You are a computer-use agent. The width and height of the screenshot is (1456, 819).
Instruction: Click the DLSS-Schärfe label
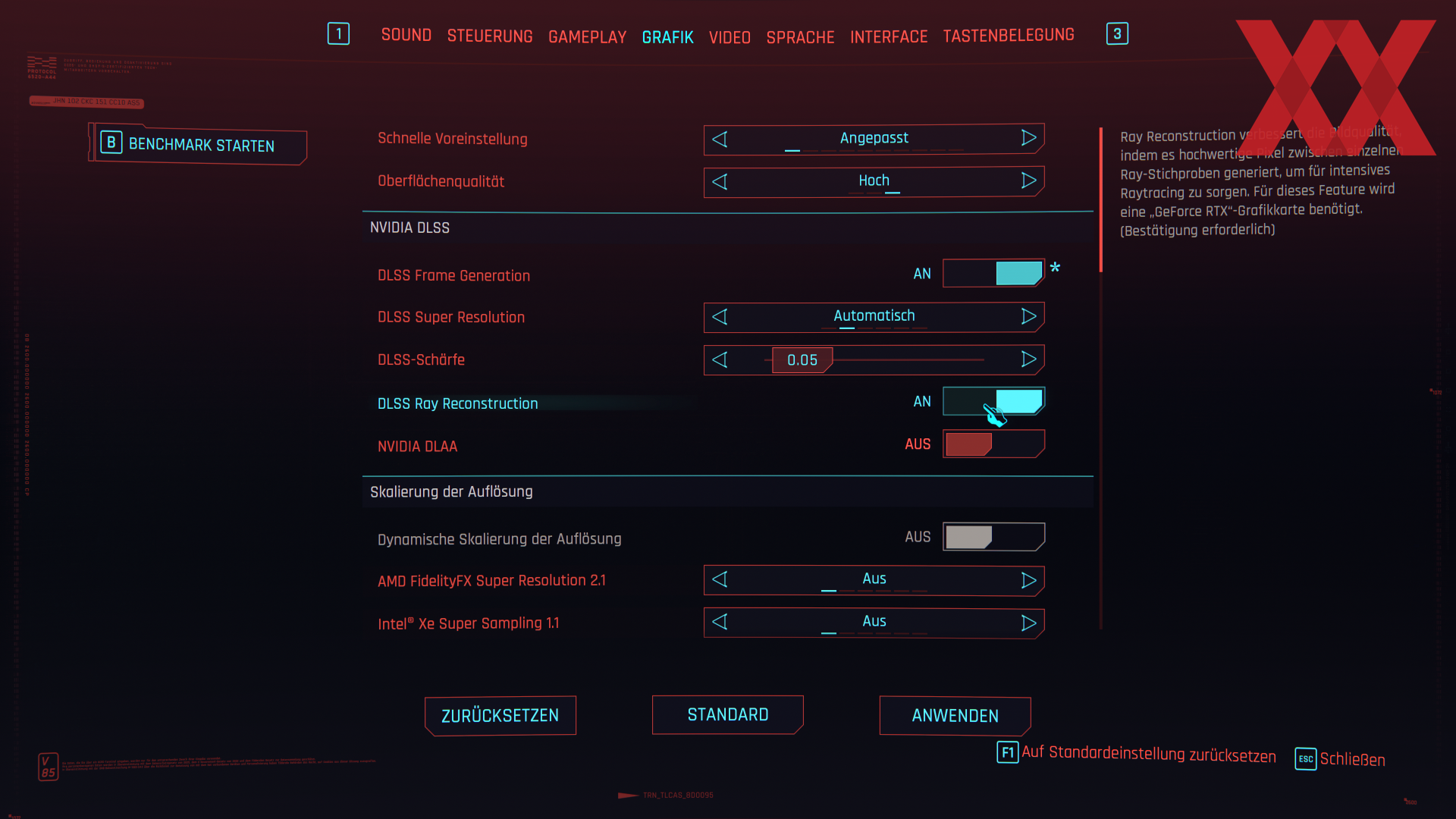[x=421, y=359]
